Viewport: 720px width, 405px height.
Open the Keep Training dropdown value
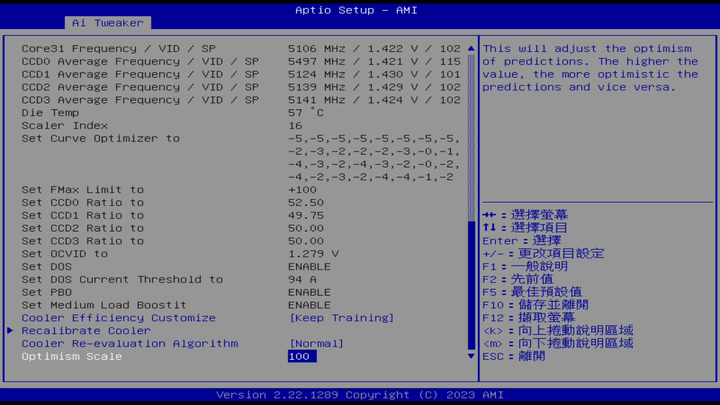click(342, 318)
